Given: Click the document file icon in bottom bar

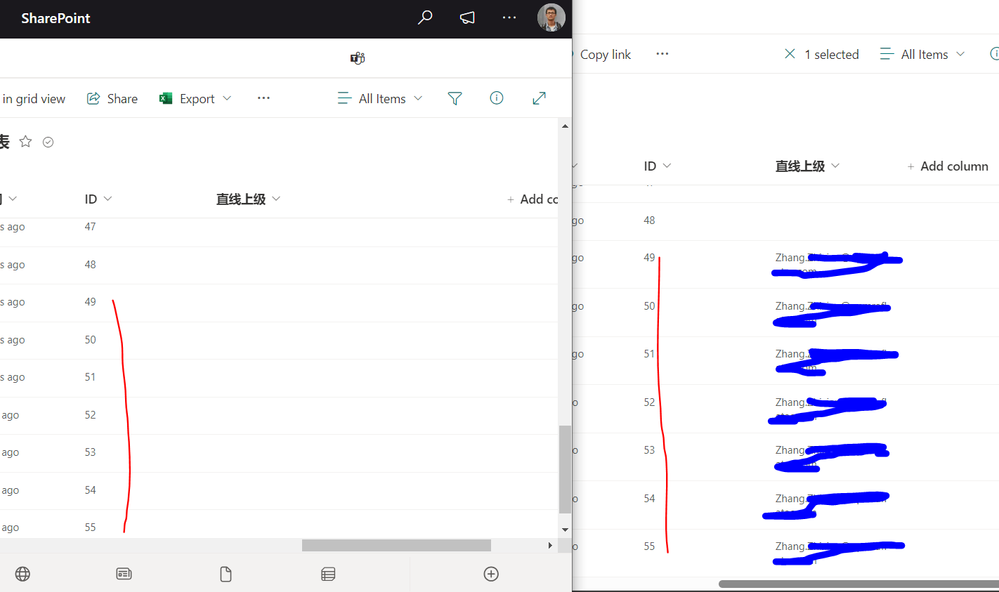Looking at the screenshot, I should (x=226, y=574).
